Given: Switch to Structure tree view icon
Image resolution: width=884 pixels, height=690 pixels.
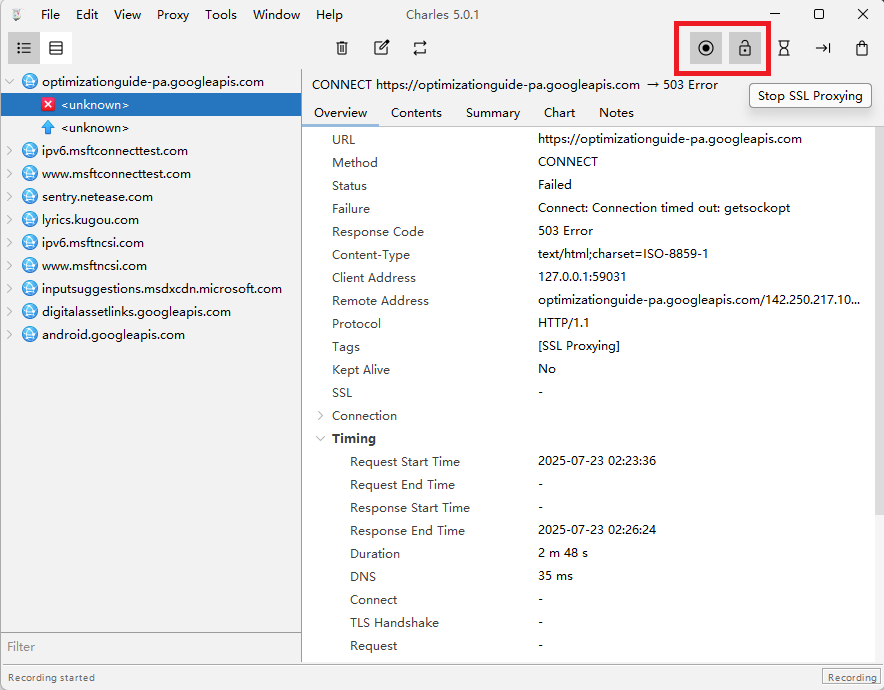Looking at the screenshot, I should 24,48.
